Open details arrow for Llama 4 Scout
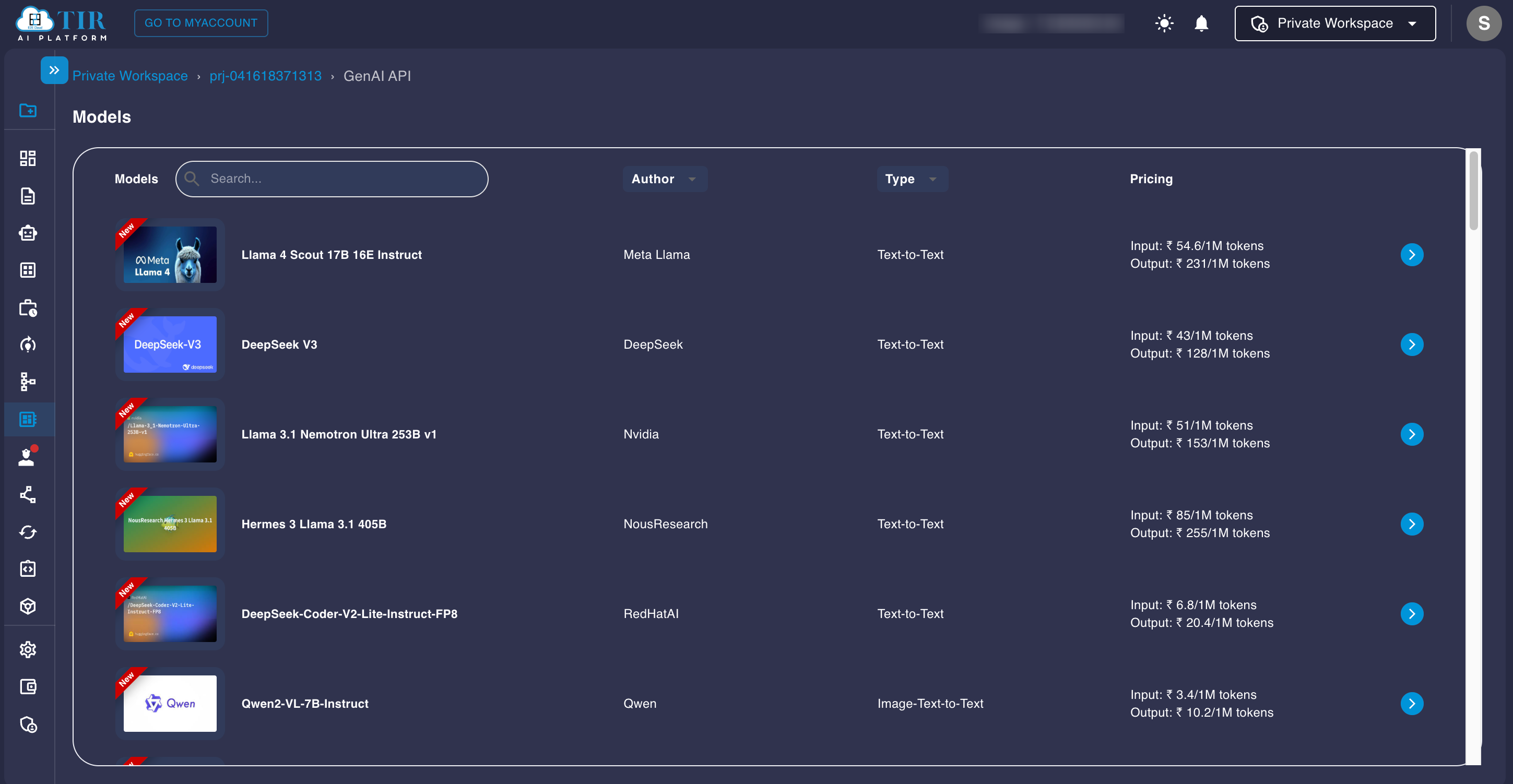1513x784 pixels. coord(1411,255)
